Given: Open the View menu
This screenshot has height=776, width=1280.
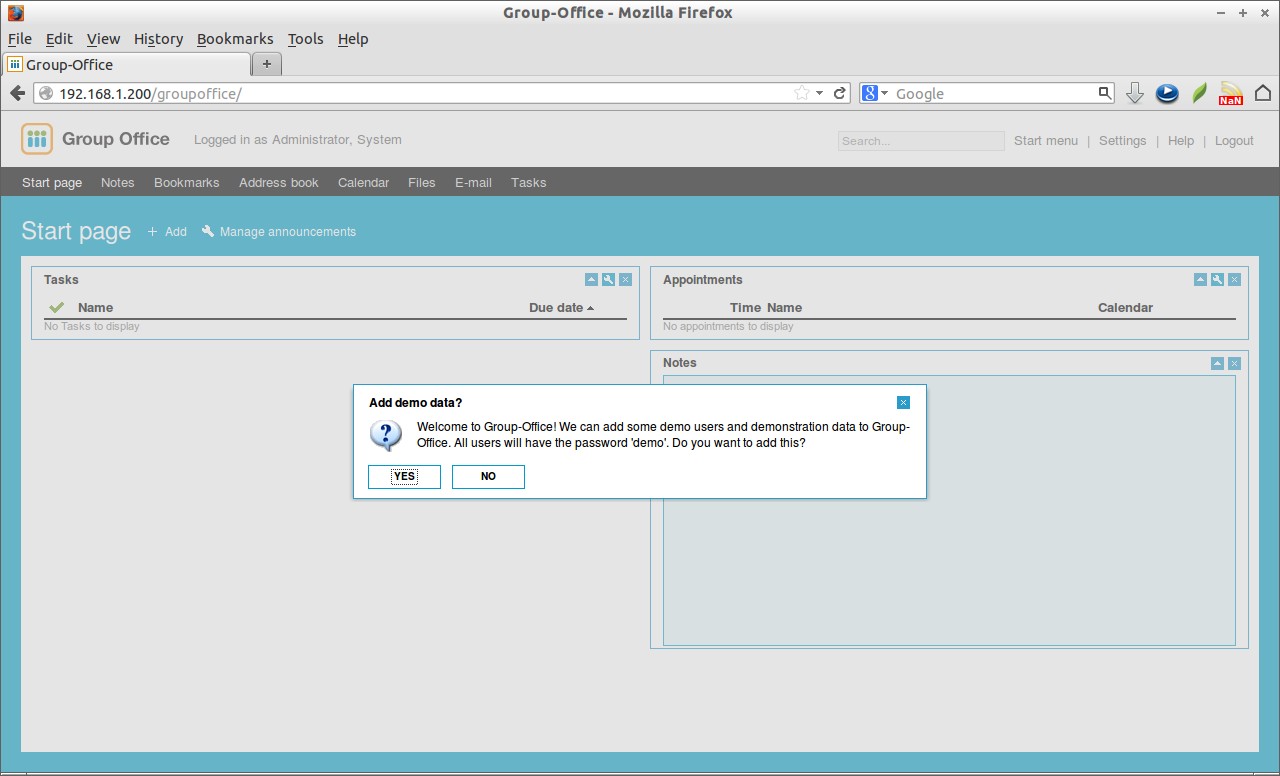Looking at the screenshot, I should [103, 39].
